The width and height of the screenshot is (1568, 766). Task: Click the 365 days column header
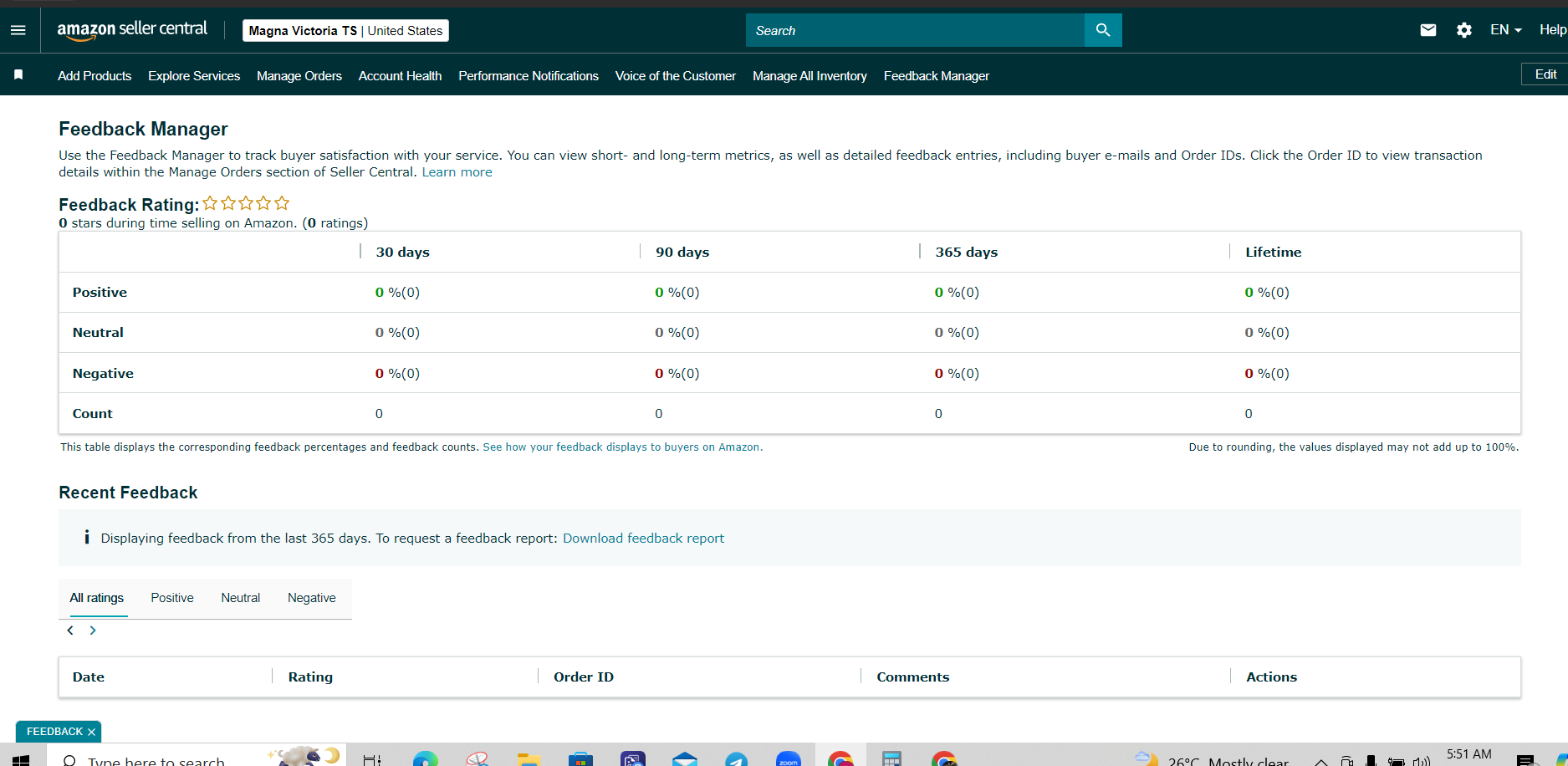966,253
